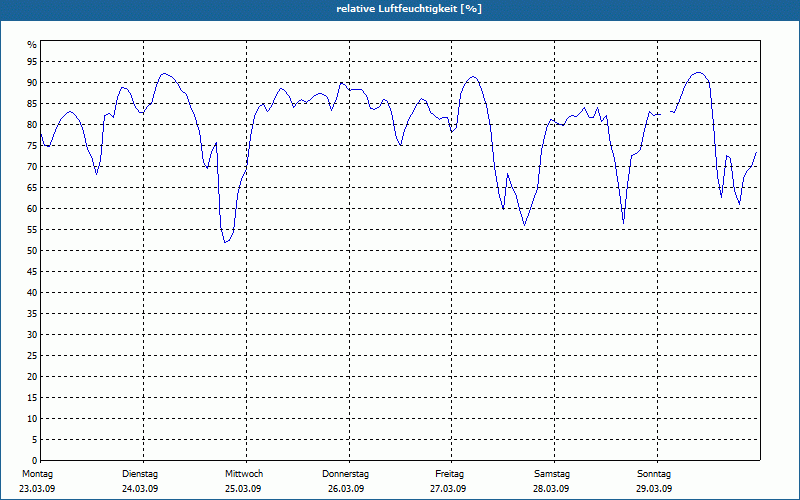Select the 'Freitag' day label
The width and height of the screenshot is (800, 500).
(449, 474)
